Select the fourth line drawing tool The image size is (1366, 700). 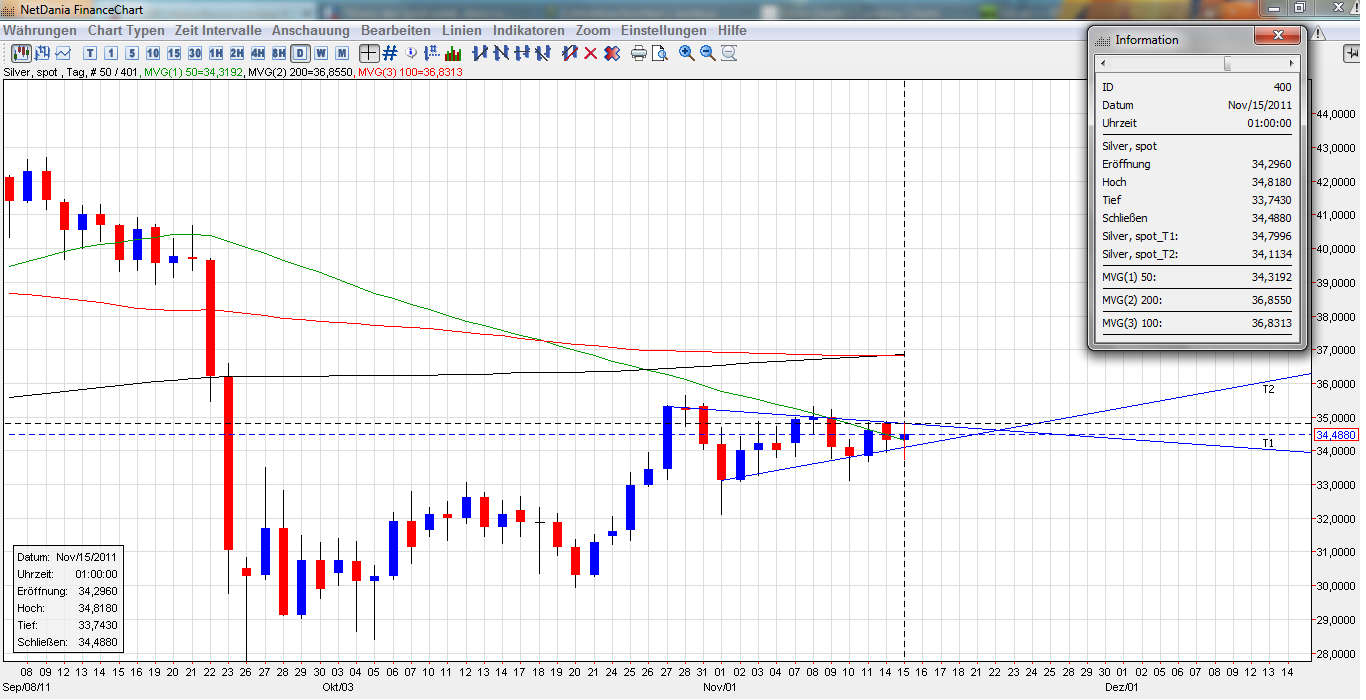[543, 53]
